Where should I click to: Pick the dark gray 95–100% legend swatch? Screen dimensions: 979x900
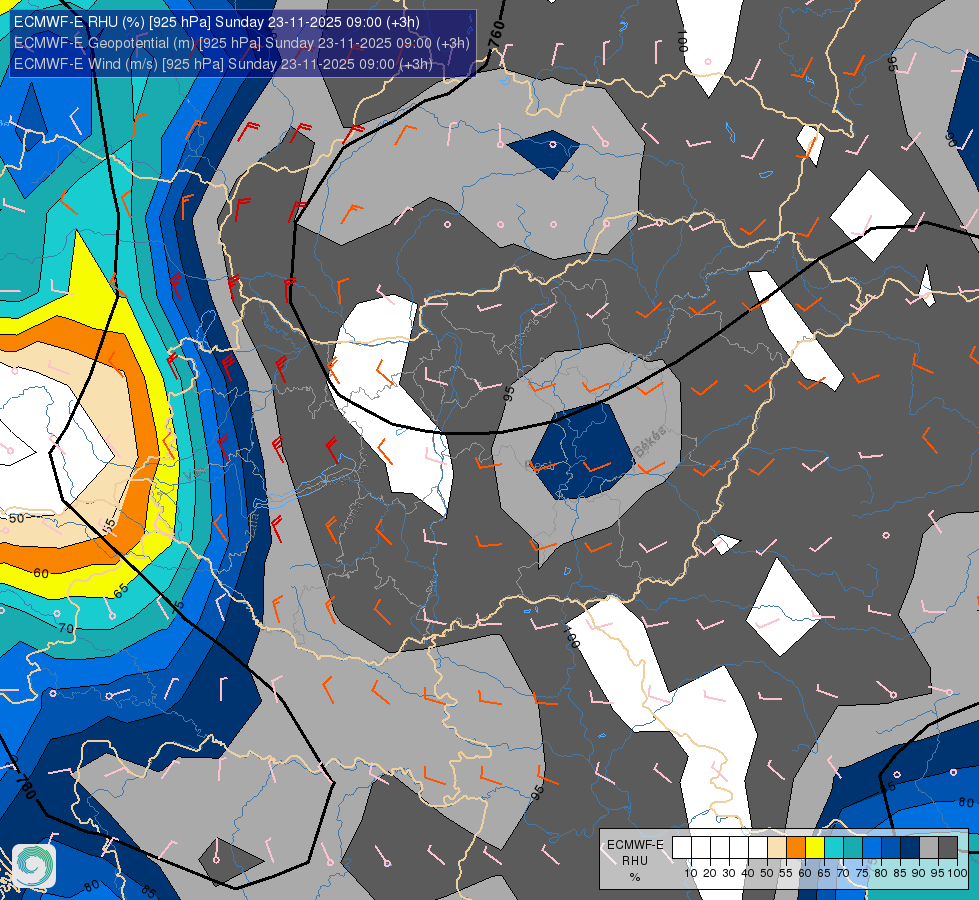pyautogui.click(x=948, y=848)
